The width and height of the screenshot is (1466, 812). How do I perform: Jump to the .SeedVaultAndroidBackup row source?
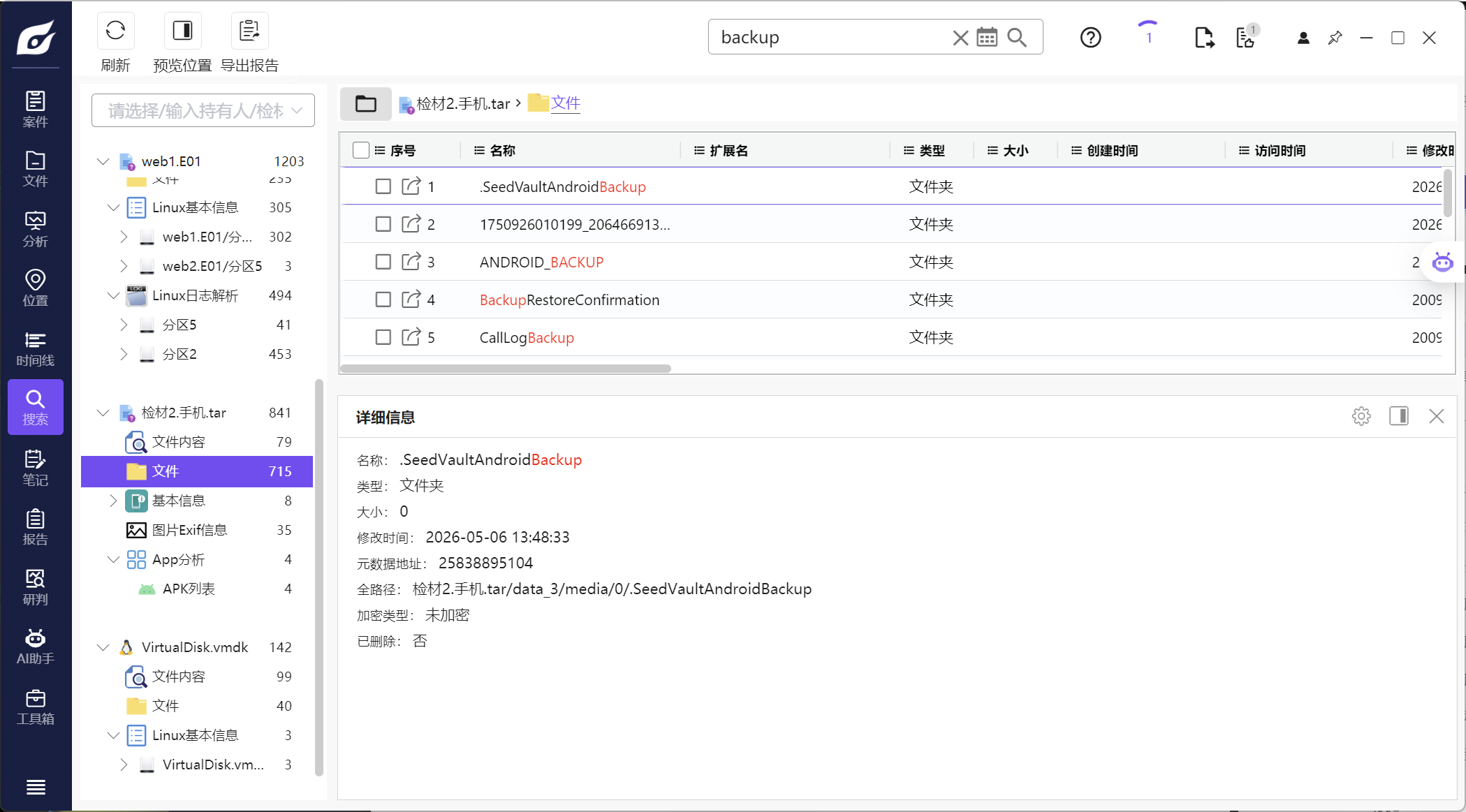tap(411, 186)
